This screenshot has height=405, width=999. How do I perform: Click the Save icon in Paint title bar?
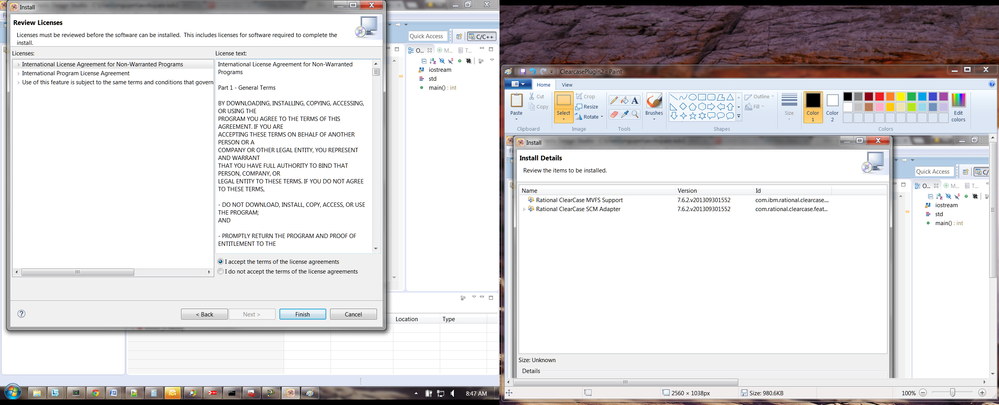tap(521, 71)
